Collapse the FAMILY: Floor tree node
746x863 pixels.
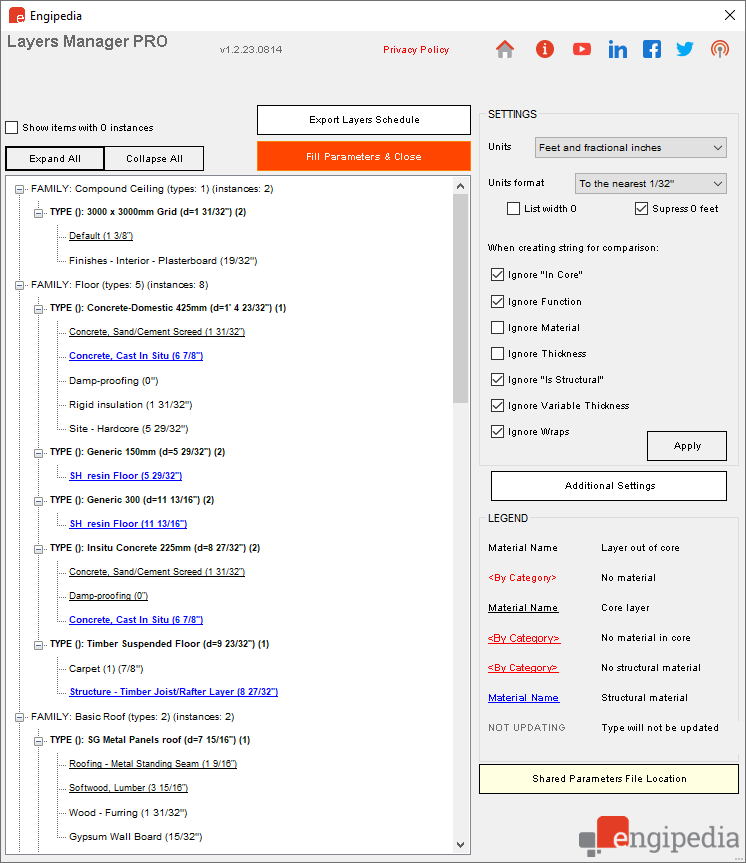tap(19, 285)
